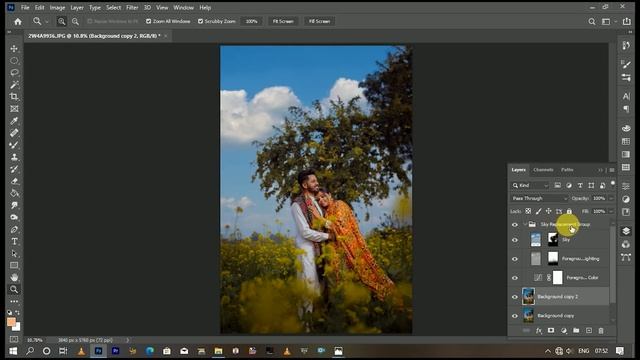The width and height of the screenshot is (640, 360).
Task: Select the Hand tool
Action: (x=14, y=278)
